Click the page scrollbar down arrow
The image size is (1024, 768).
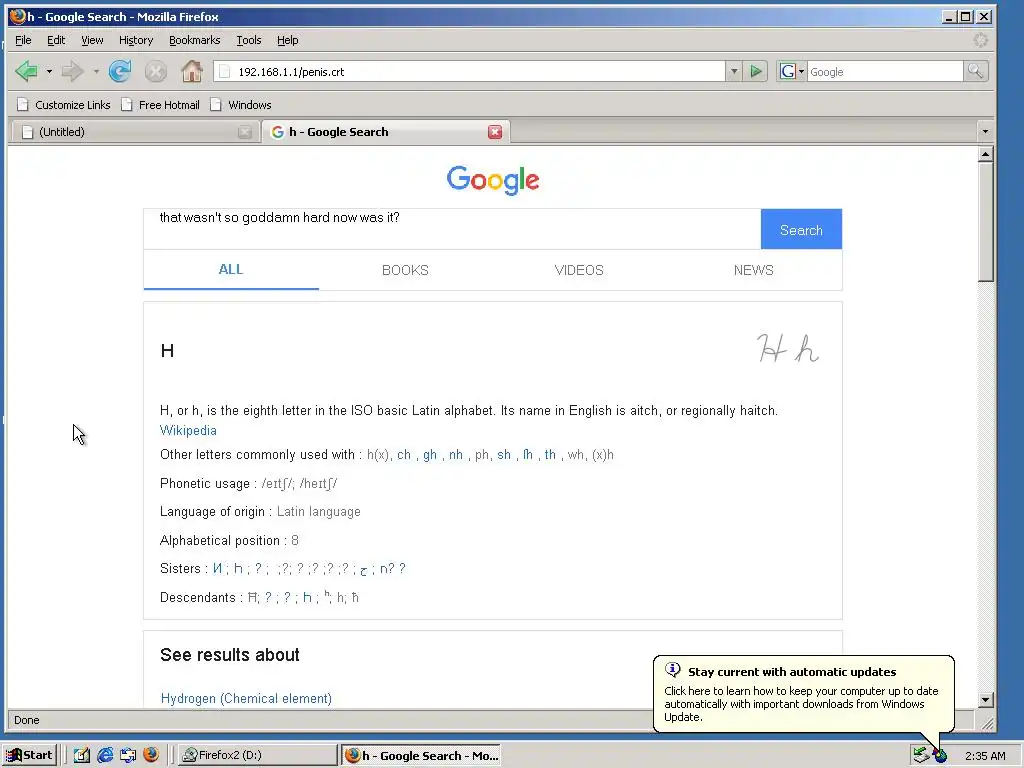(x=985, y=699)
